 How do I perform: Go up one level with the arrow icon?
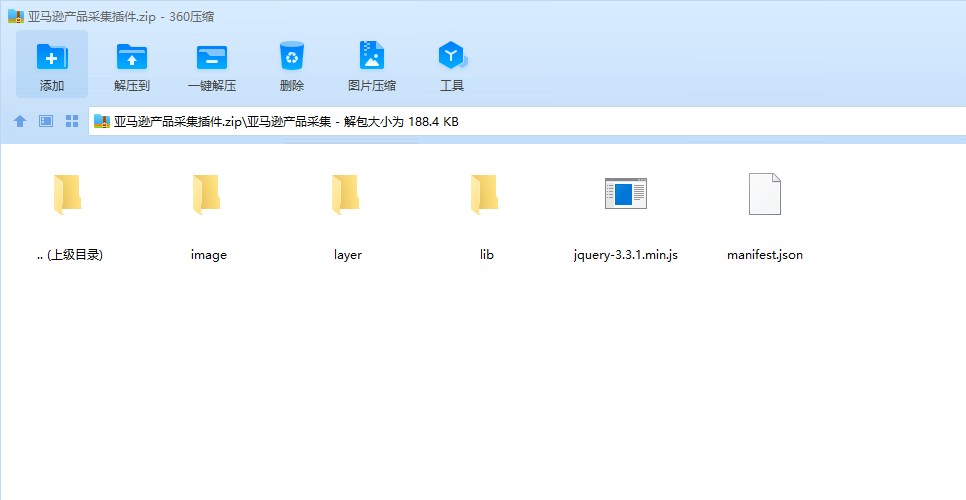pos(20,121)
